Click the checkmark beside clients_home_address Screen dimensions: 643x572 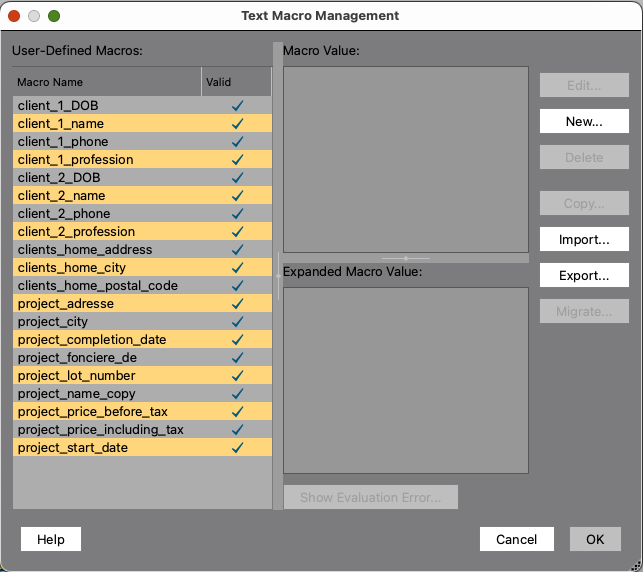tap(237, 249)
